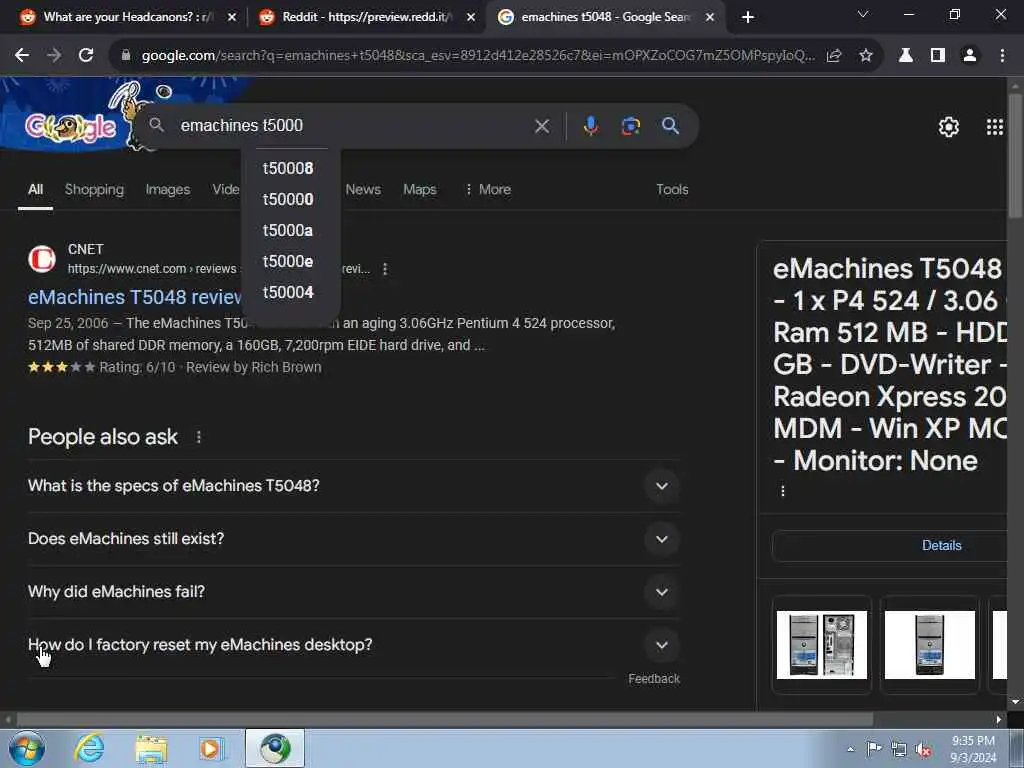Search by image with the Lens icon
Image resolution: width=1024 pixels, height=768 pixels.
point(630,126)
